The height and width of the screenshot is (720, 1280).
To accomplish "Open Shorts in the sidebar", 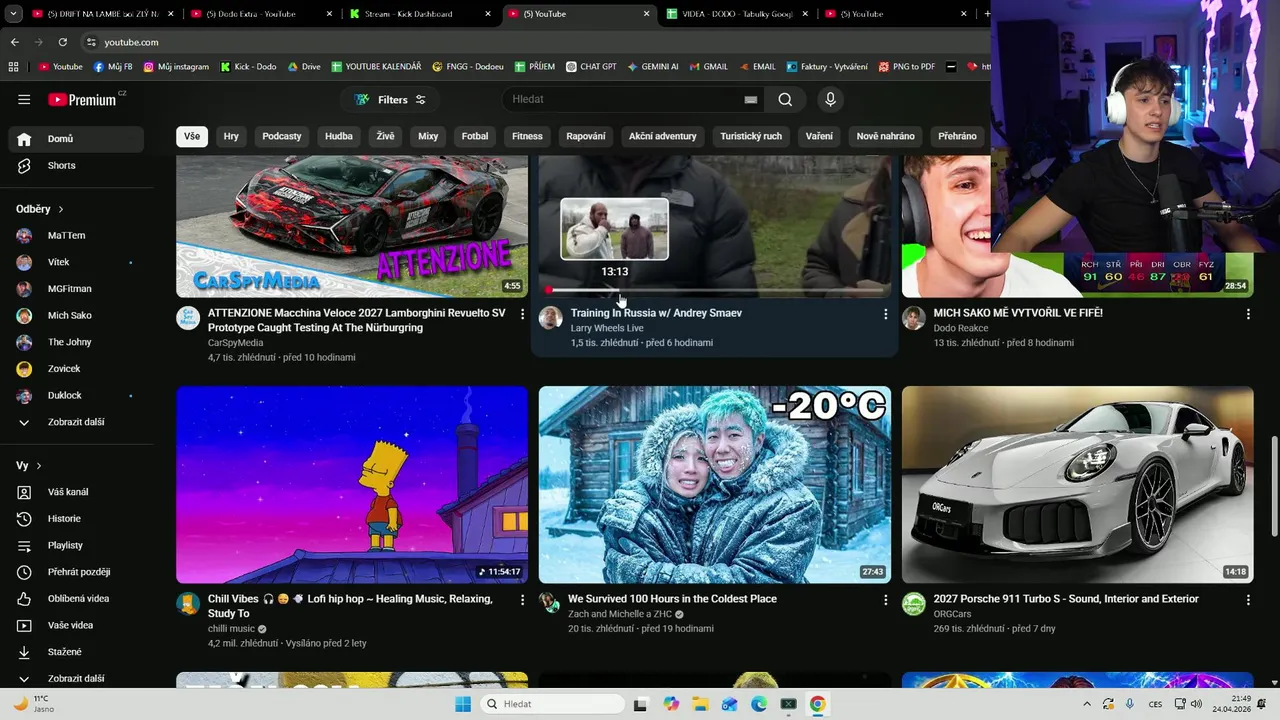I will [x=76, y=165].
